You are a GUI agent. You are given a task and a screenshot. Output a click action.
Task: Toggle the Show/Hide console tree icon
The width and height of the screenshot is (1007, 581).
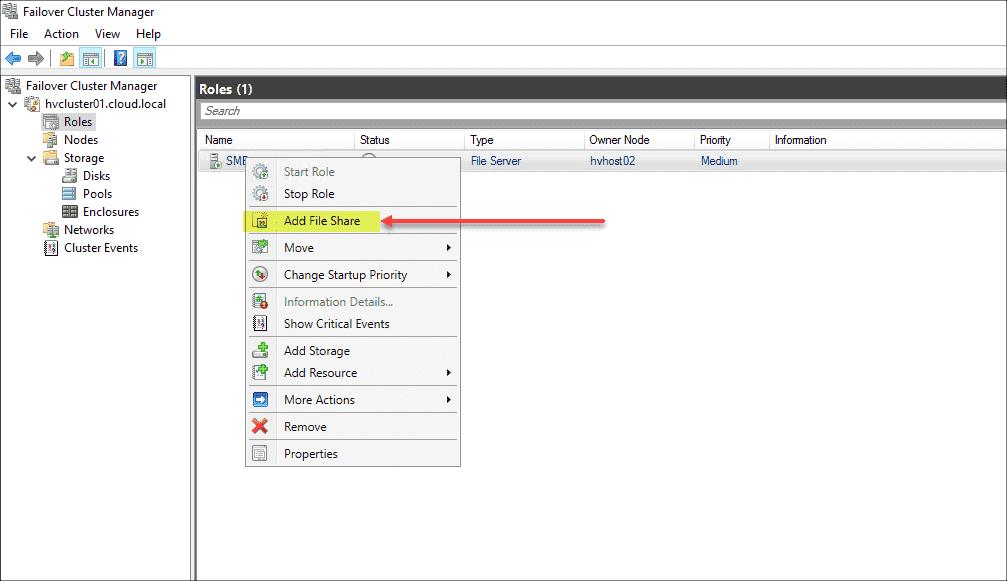tap(90, 57)
